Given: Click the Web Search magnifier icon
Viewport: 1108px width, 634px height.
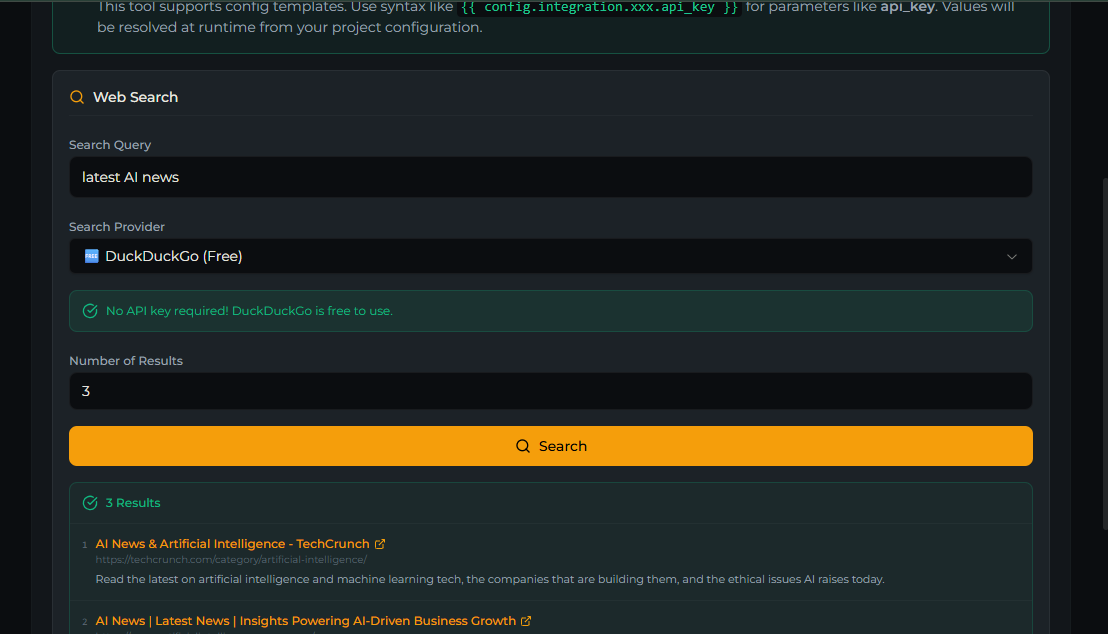Looking at the screenshot, I should point(77,97).
